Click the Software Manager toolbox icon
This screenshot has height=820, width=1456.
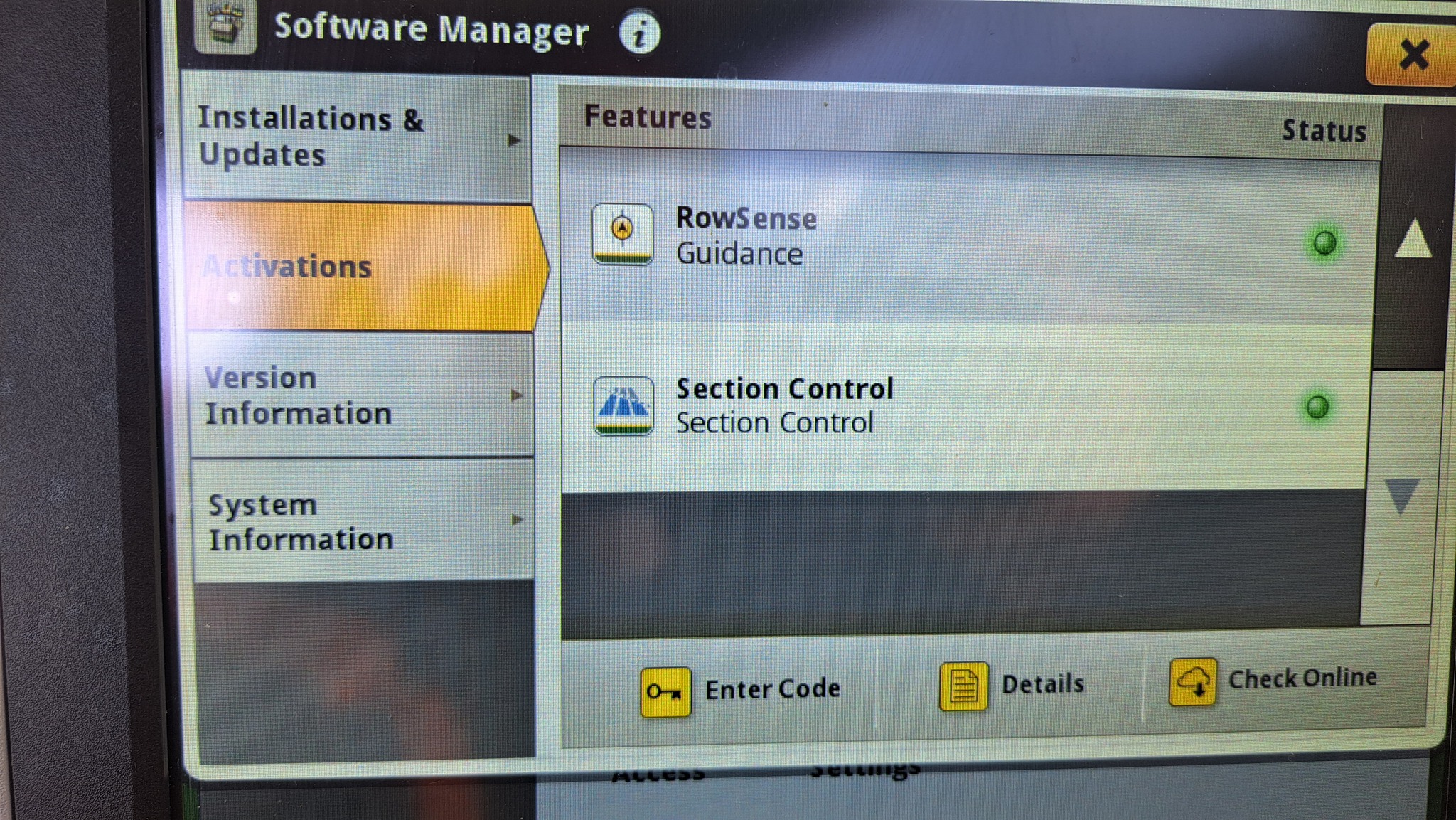225,26
